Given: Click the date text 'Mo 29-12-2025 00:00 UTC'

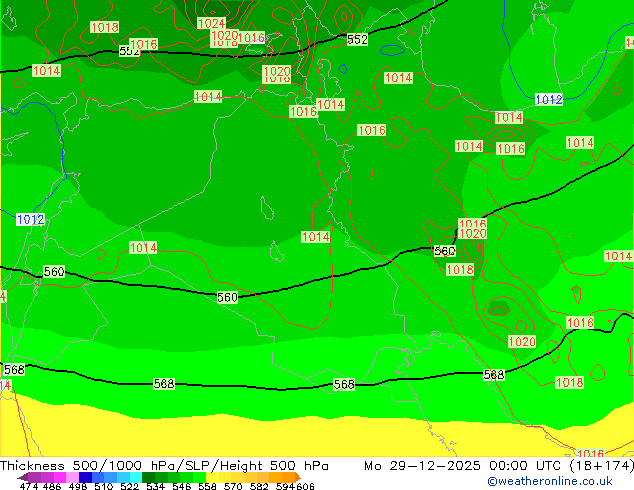Looking at the screenshot, I should point(464,466).
